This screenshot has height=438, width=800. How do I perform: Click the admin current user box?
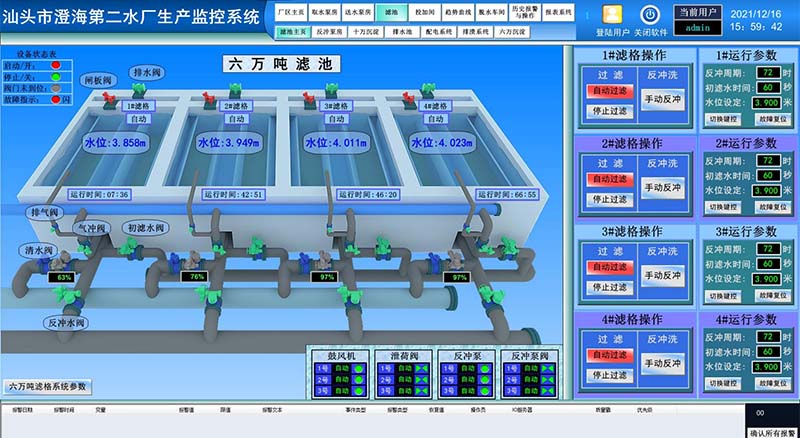point(697,28)
